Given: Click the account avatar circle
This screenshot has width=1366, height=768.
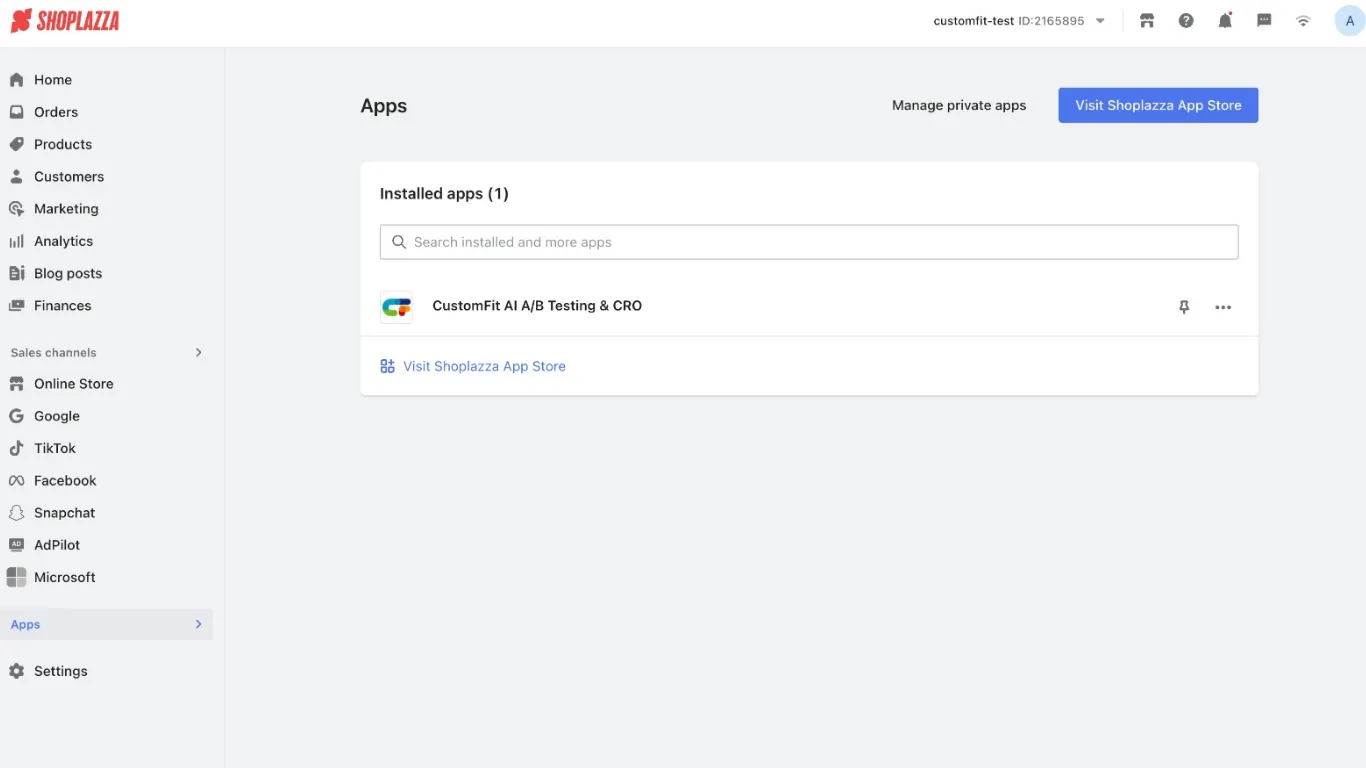Looking at the screenshot, I should (1349, 20).
